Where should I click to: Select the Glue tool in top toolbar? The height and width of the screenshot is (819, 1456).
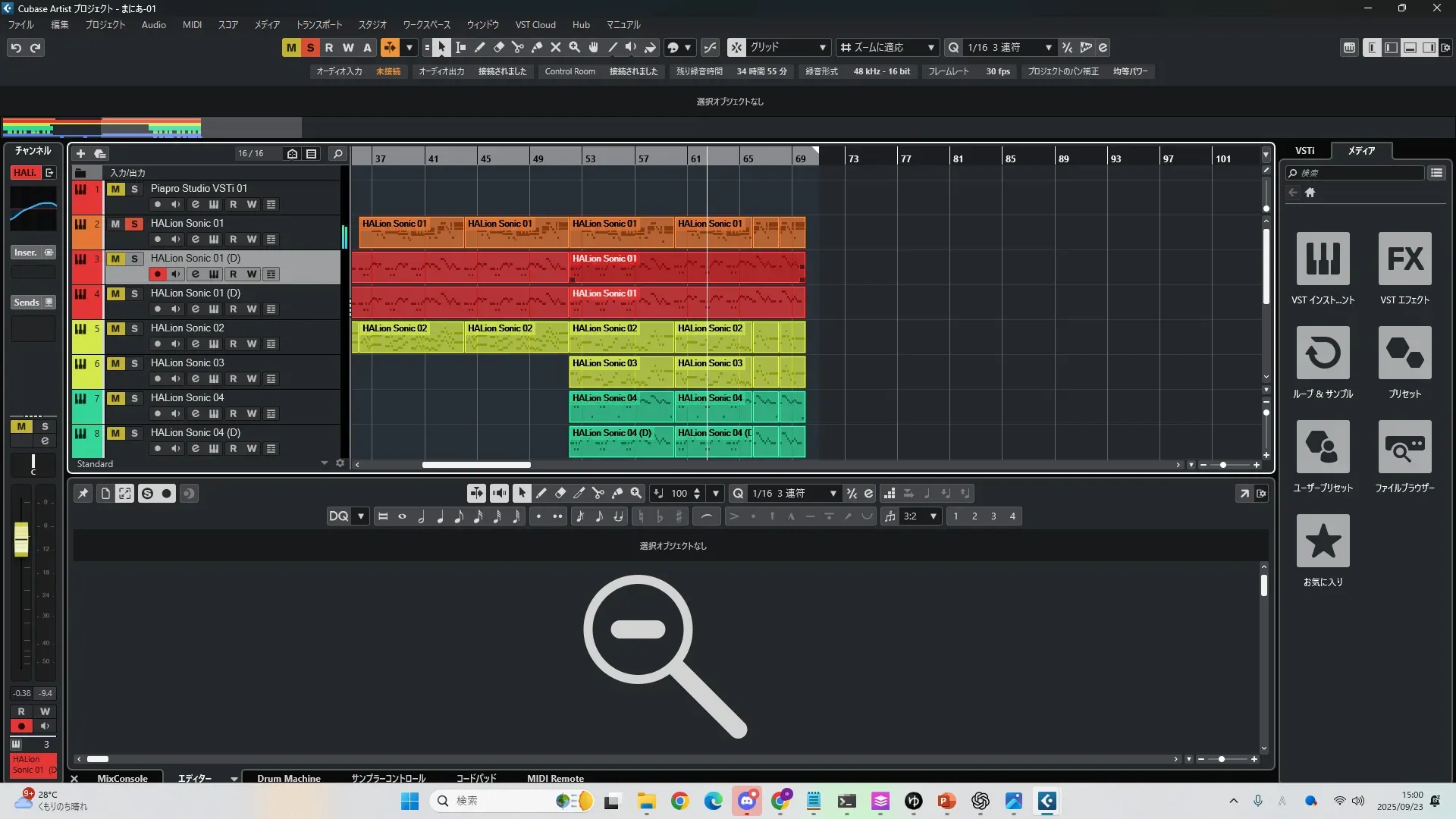tap(536, 47)
